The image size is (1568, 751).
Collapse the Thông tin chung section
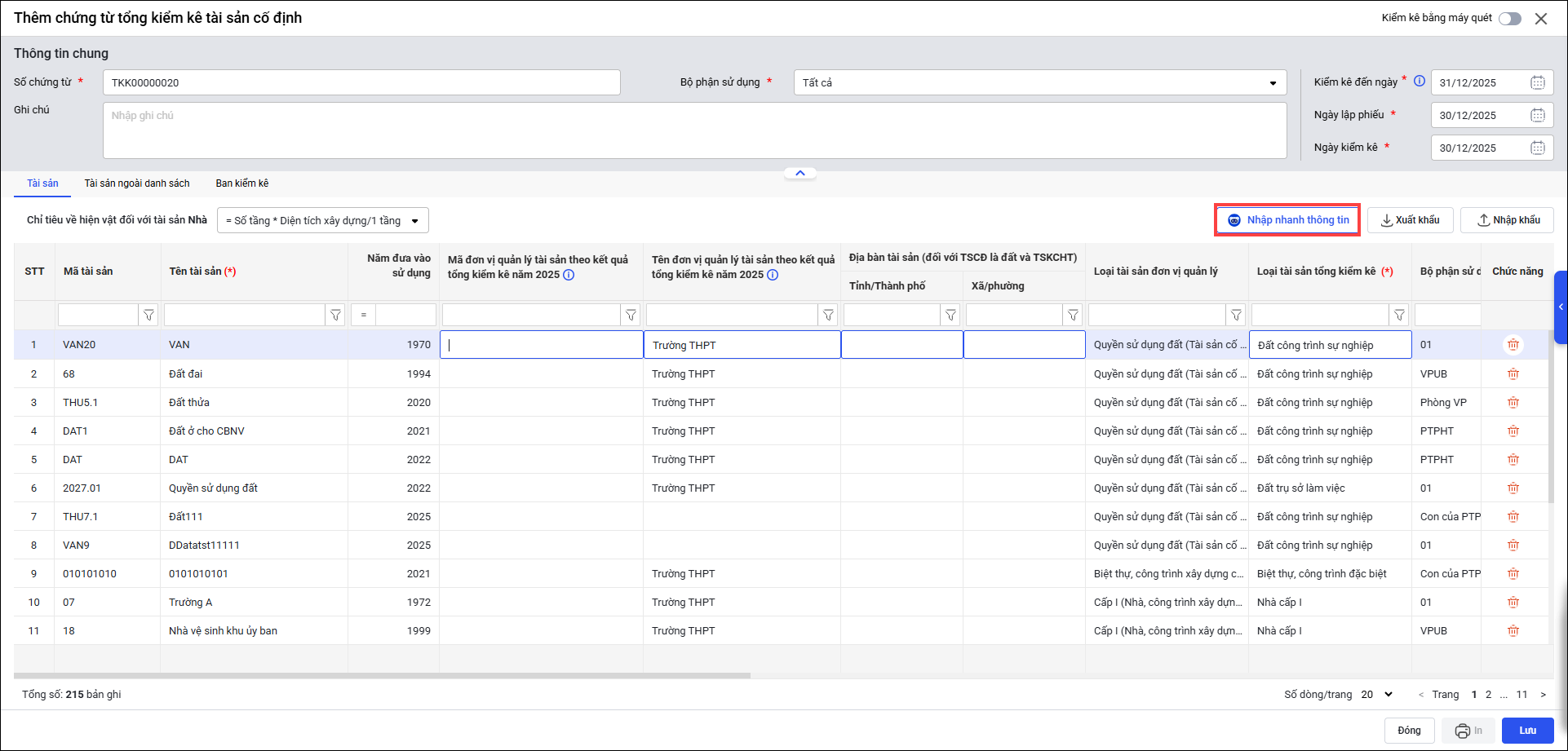pos(800,173)
